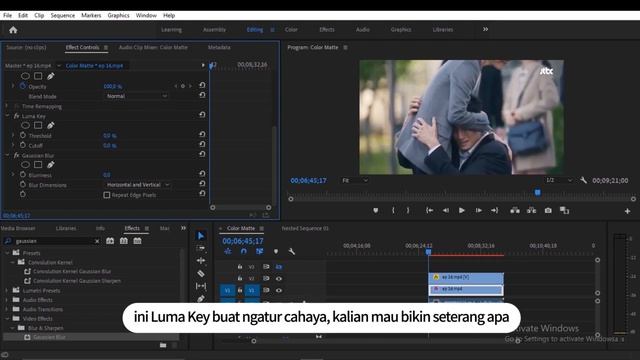Open timeline display settings wrench
The width and height of the screenshot is (640, 360).
tap(291, 251)
